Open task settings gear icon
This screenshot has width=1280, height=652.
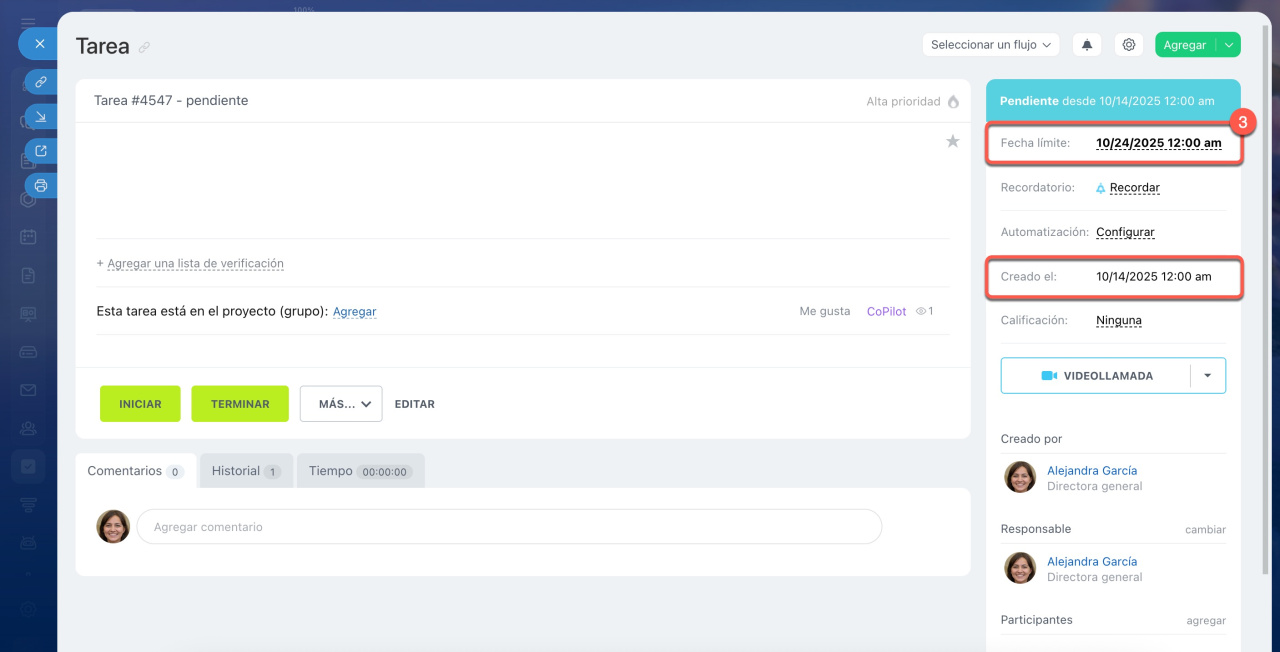click(1129, 45)
